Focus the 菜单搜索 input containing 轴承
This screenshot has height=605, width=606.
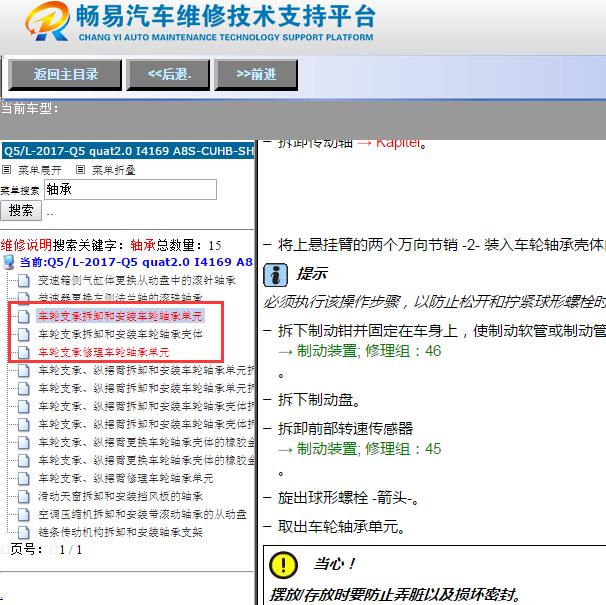[130, 189]
